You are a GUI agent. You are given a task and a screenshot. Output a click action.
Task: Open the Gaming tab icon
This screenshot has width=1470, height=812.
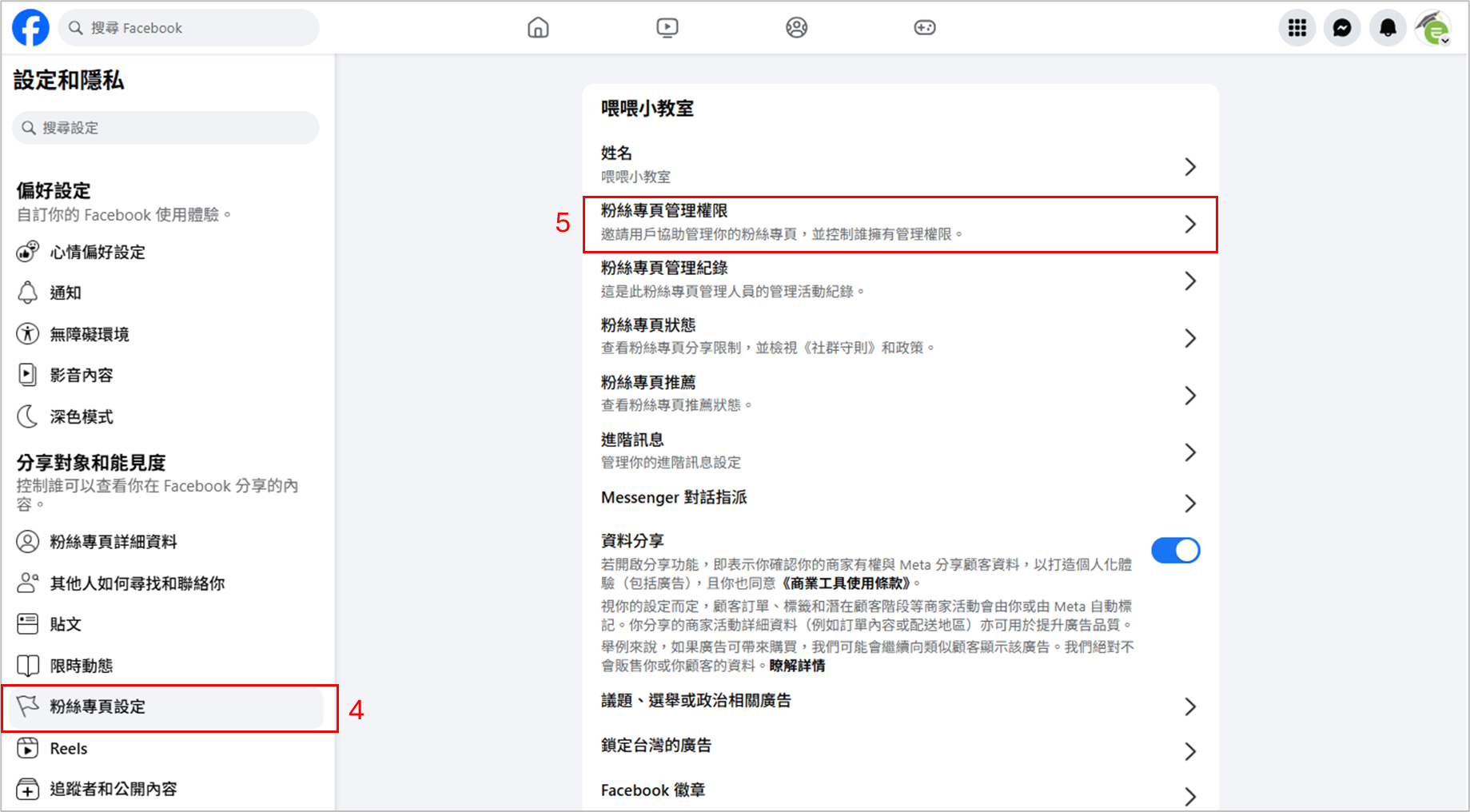tap(925, 28)
